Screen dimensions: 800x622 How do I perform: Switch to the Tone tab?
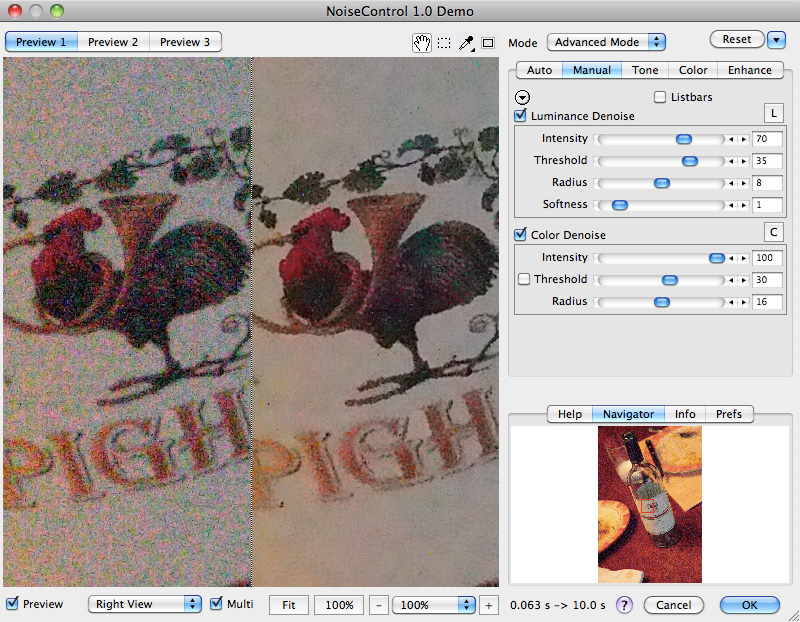(645, 70)
